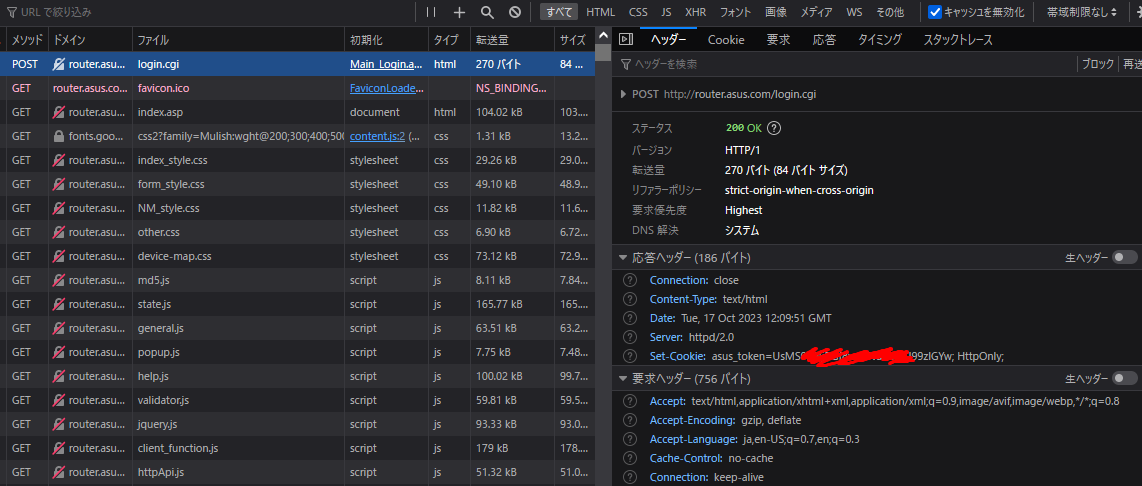Click insecure icon on md5.js row
Screen dimensions: 1142x486
[x=59, y=281]
